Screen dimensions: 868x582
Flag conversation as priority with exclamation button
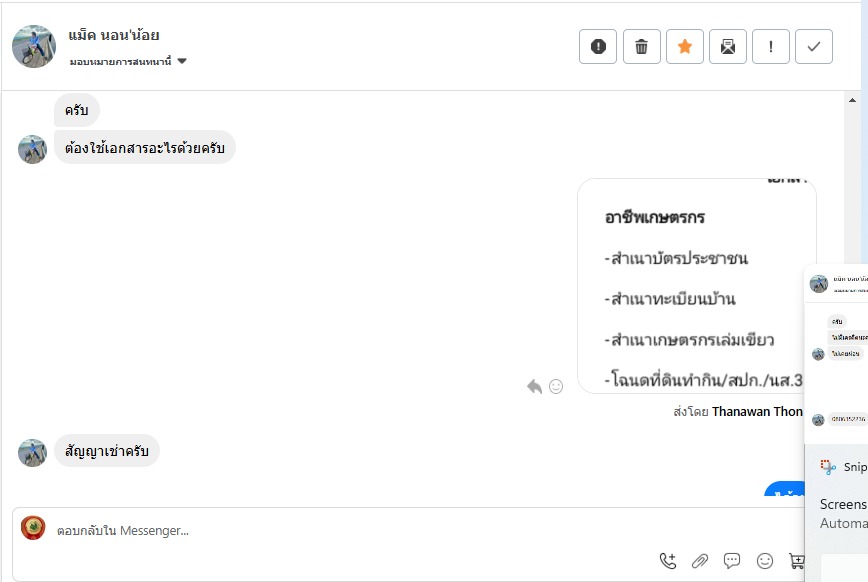click(x=771, y=46)
